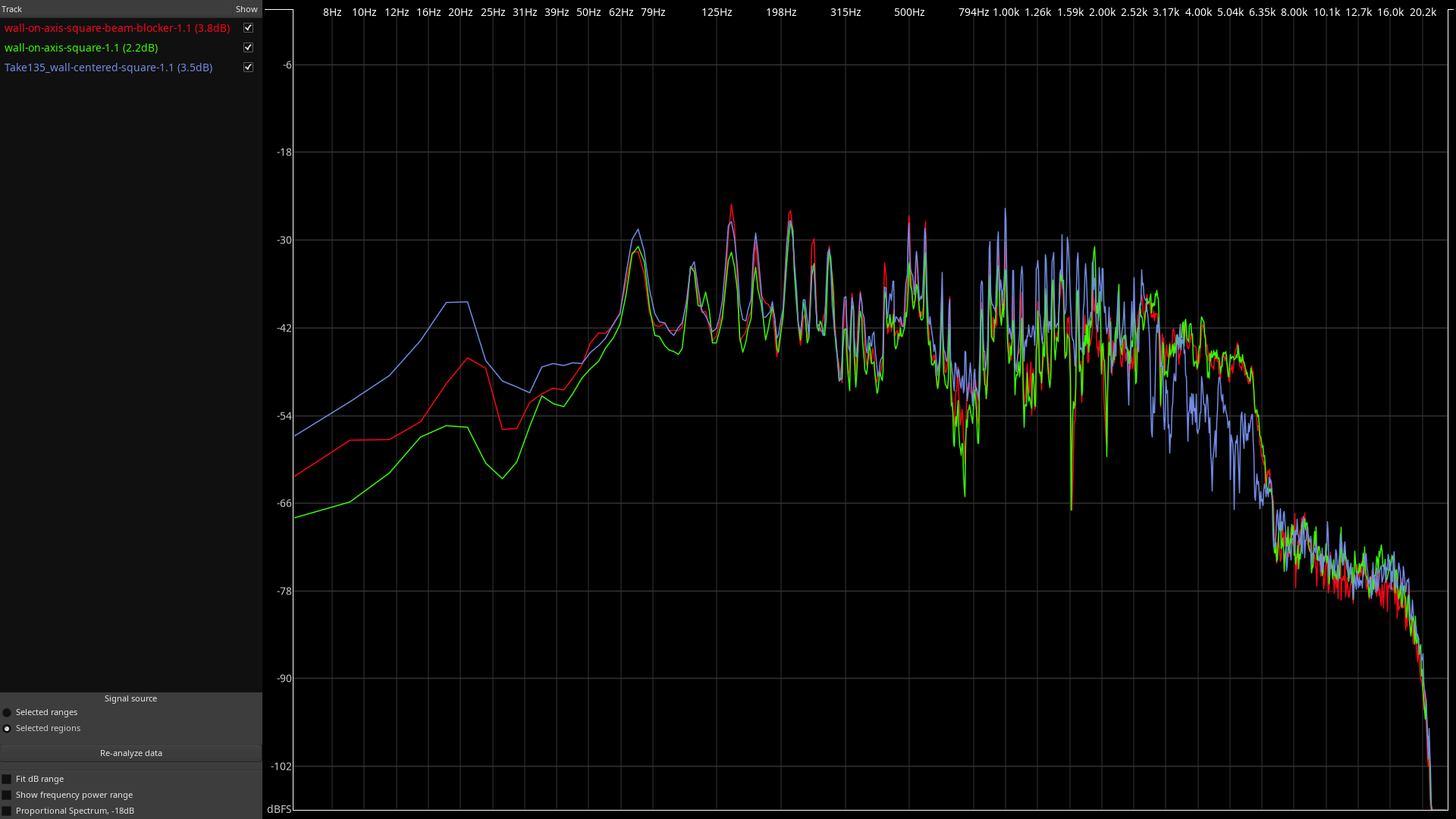The width and height of the screenshot is (1456, 819).
Task: Choose 'Selected regions' signal source
Action: click(x=8, y=729)
